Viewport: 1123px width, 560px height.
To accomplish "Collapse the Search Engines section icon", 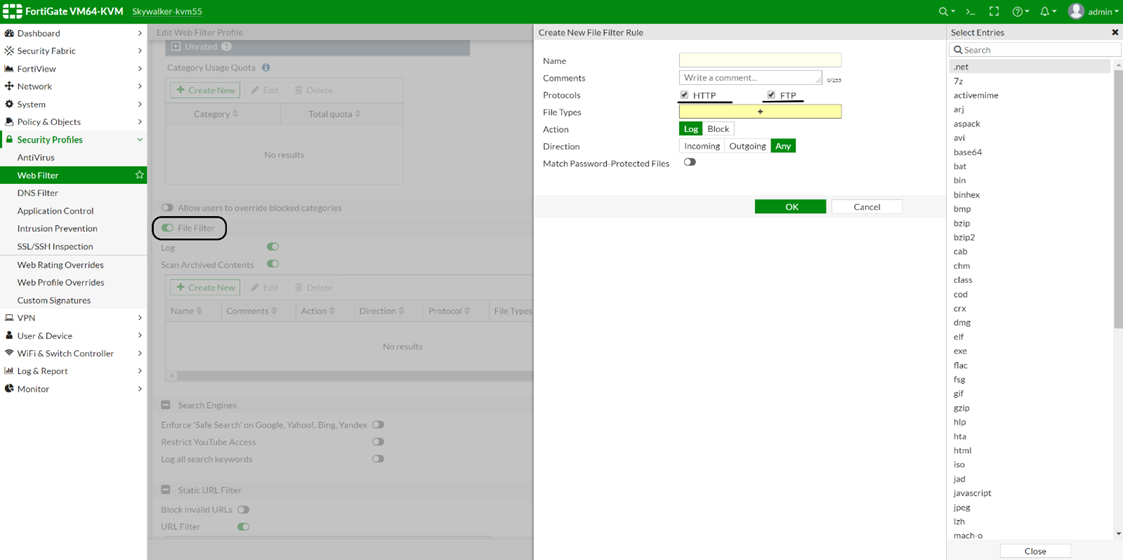I will point(165,405).
